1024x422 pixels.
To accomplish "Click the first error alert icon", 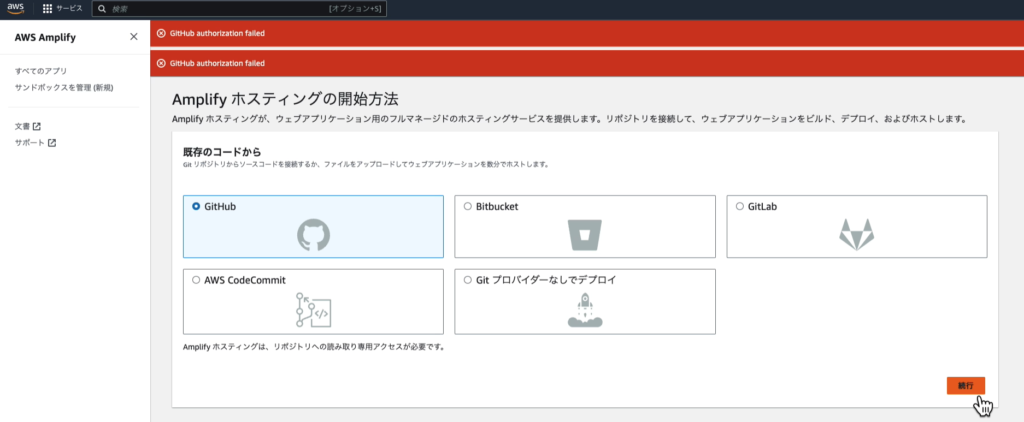I will 162,33.
